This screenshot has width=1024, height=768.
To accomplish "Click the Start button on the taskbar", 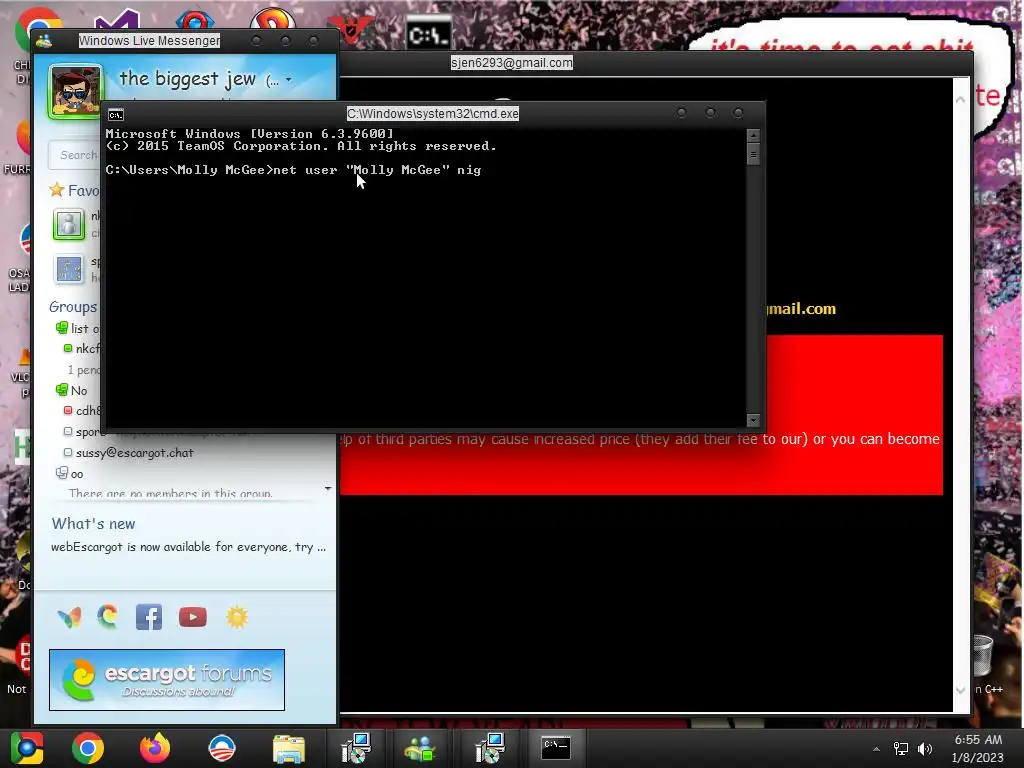I will click(27, 748).
